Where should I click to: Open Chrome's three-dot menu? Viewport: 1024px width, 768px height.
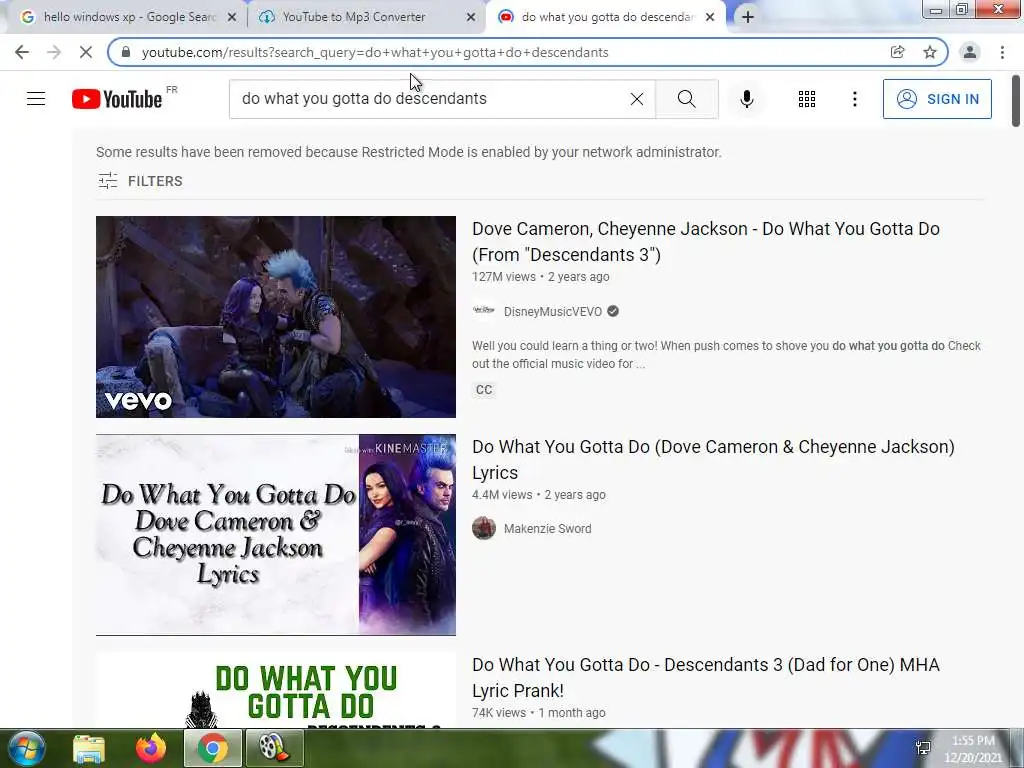(1002, 52)
